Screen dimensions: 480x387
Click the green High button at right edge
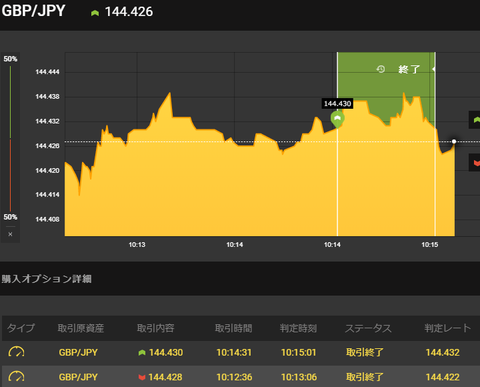(475, 120)
